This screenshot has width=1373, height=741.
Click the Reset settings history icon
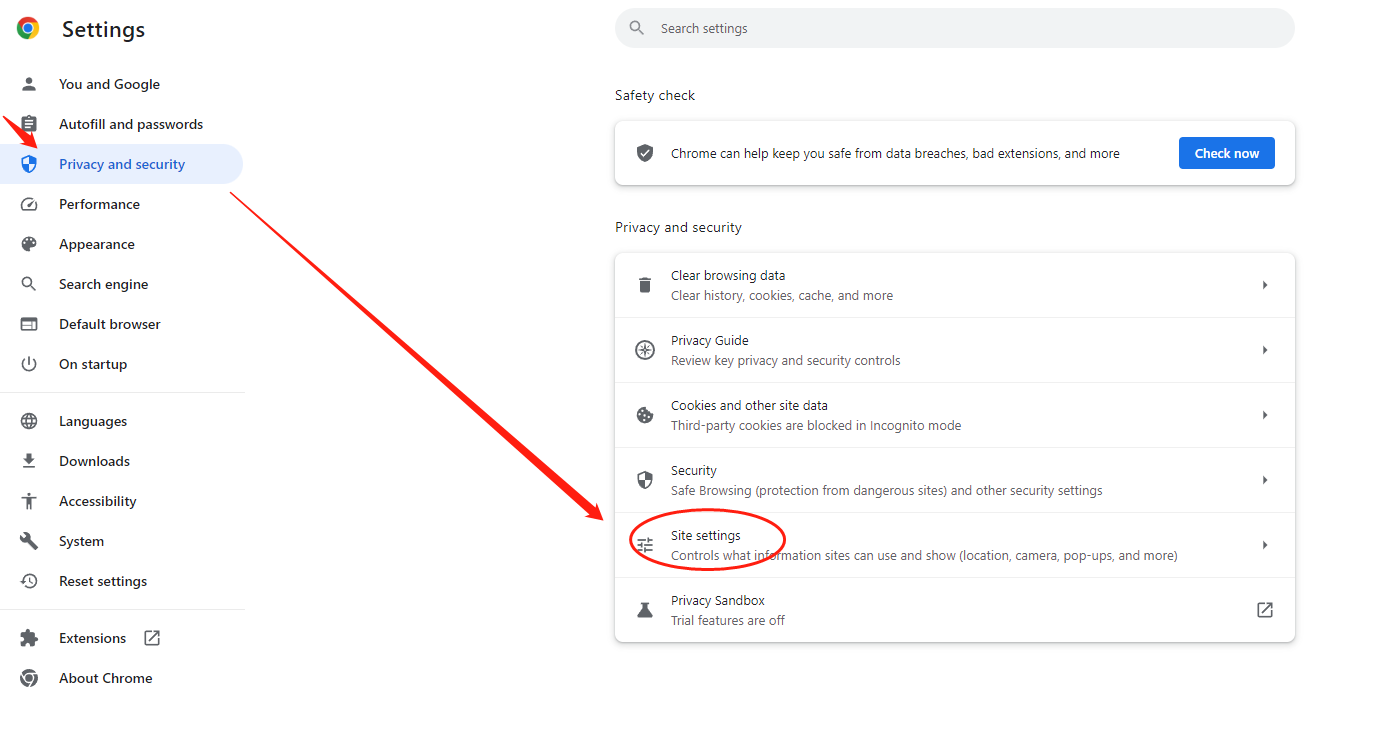tap(29, 581)
